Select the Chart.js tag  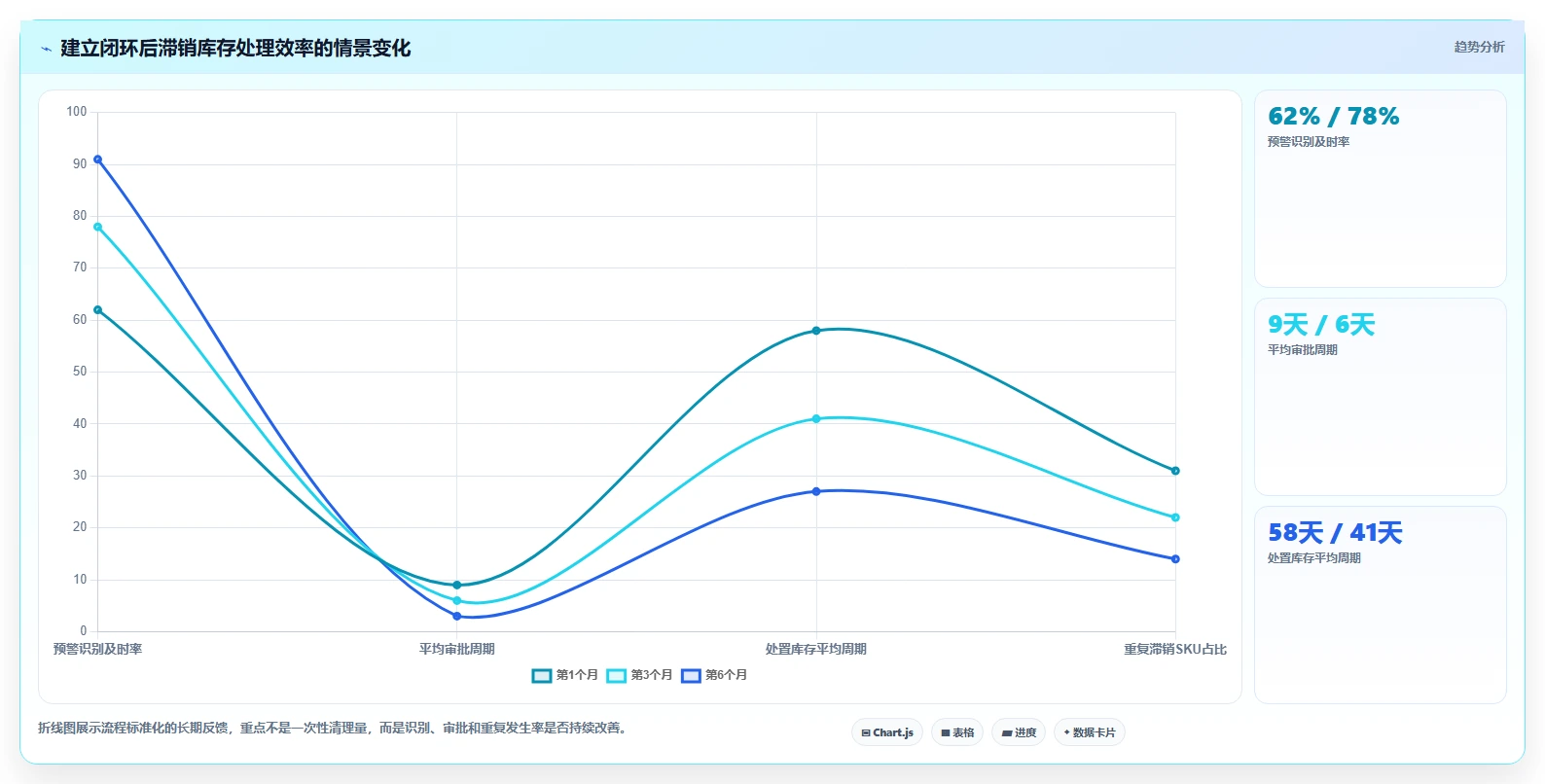tap(887, 732)
